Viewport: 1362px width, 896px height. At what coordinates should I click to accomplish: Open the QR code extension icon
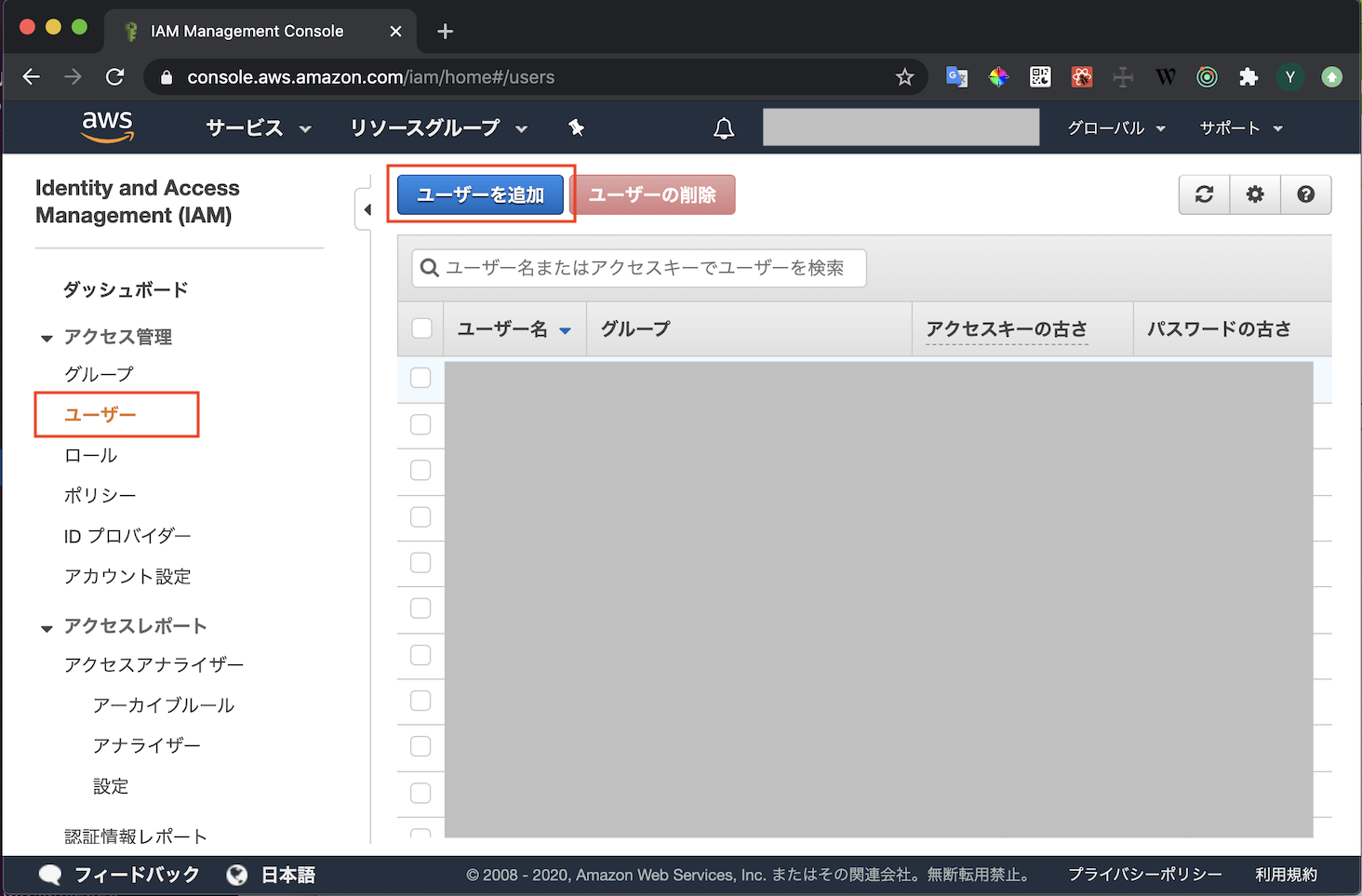tap(1040, 77)
